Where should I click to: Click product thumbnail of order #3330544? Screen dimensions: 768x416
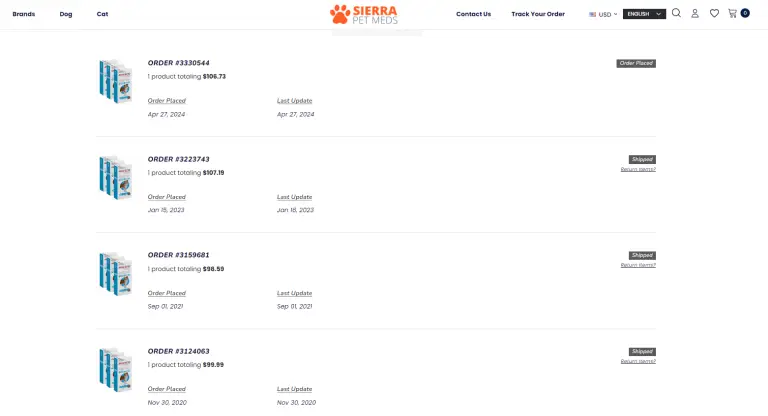pos(115,80)
